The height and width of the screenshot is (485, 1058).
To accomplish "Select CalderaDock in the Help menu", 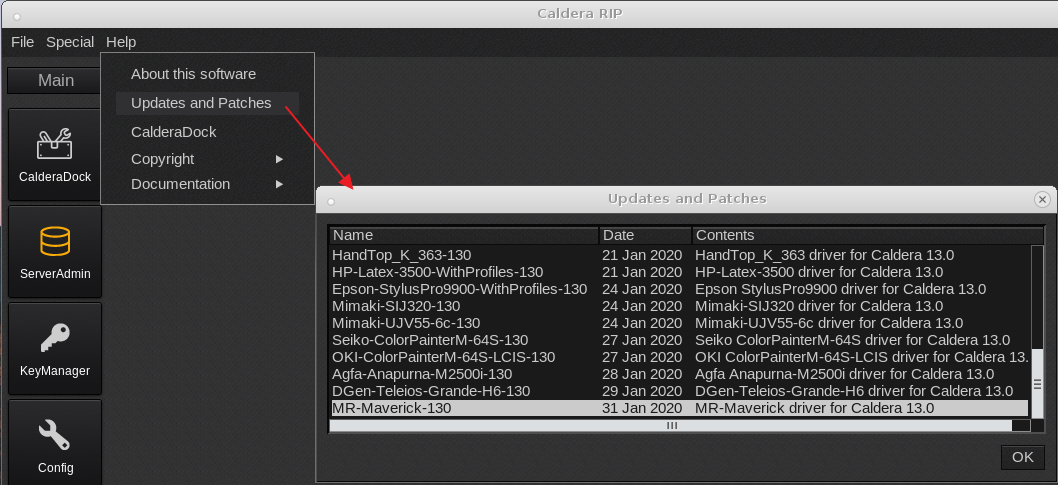I will coord(173,132).
